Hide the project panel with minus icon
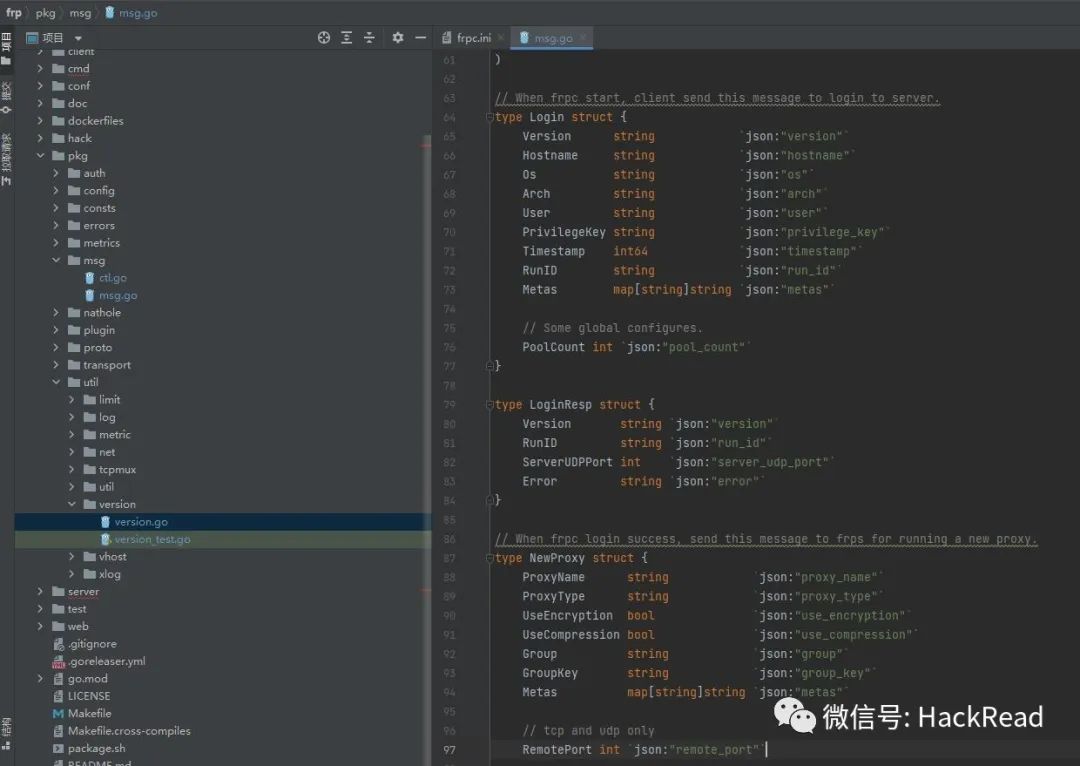1080x766 pixels. 420,37
